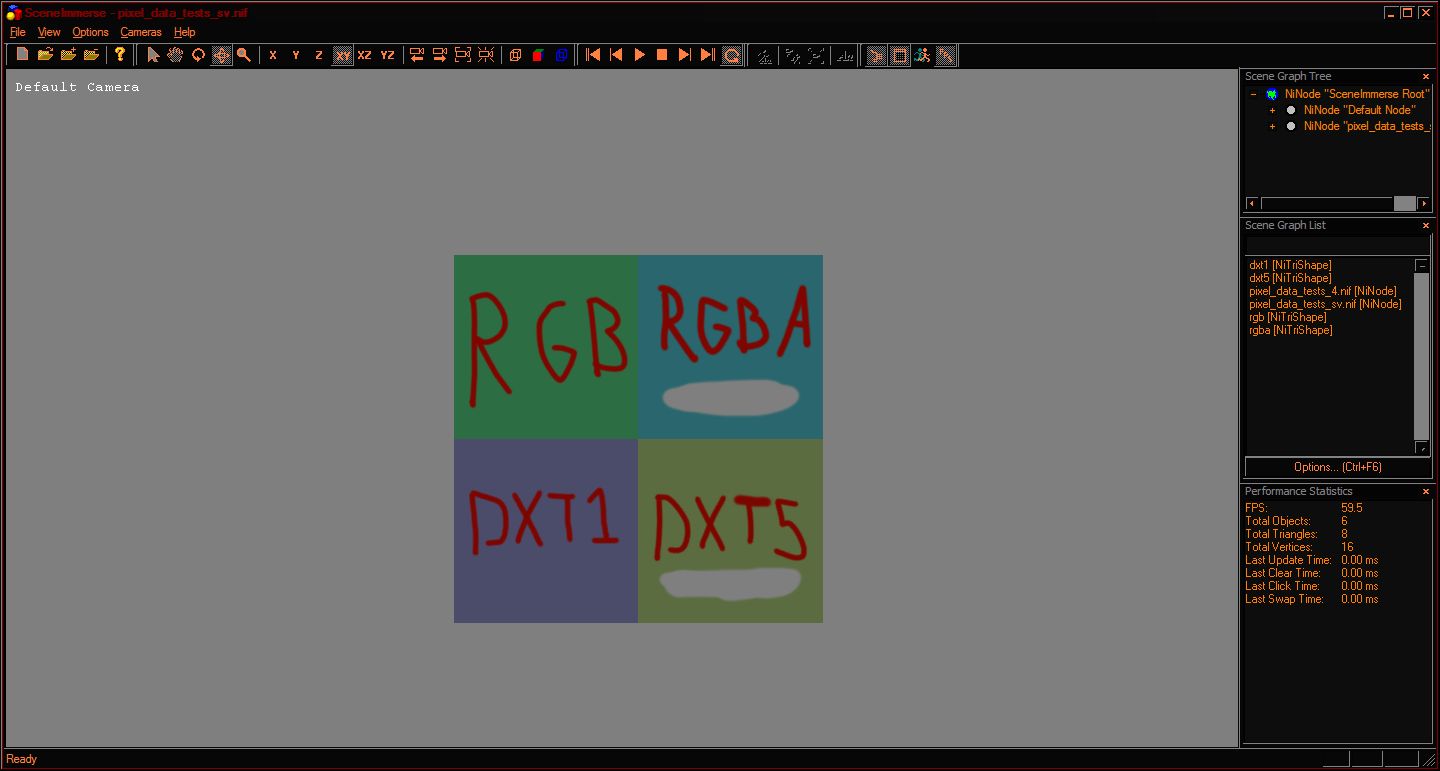Step back one frame
The height and width of the screenshot is (771, 1440).
[x=616, y=55]
